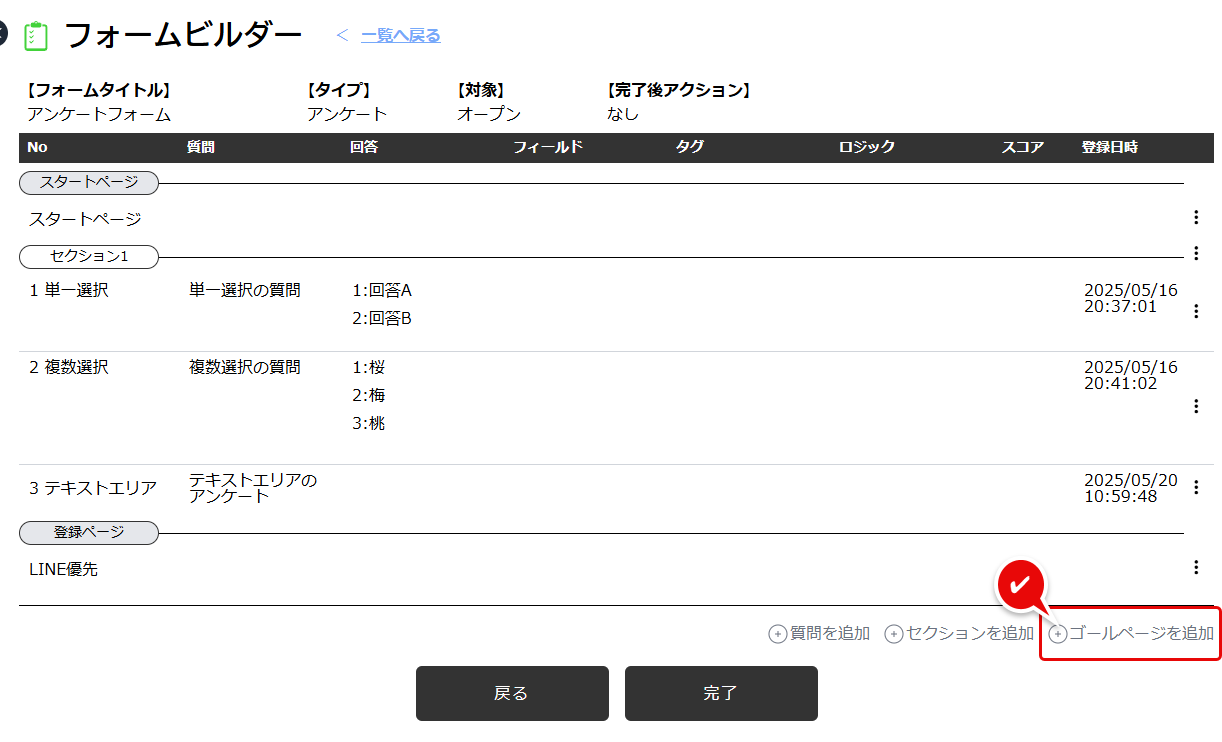
Task: Open options menu for question 1 単一選択
Action: 1195,311
